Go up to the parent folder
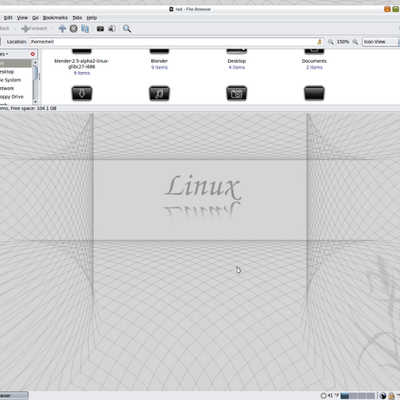Viewport: 400px width, 400px height. pyautogui.click(x=62, y=29)
